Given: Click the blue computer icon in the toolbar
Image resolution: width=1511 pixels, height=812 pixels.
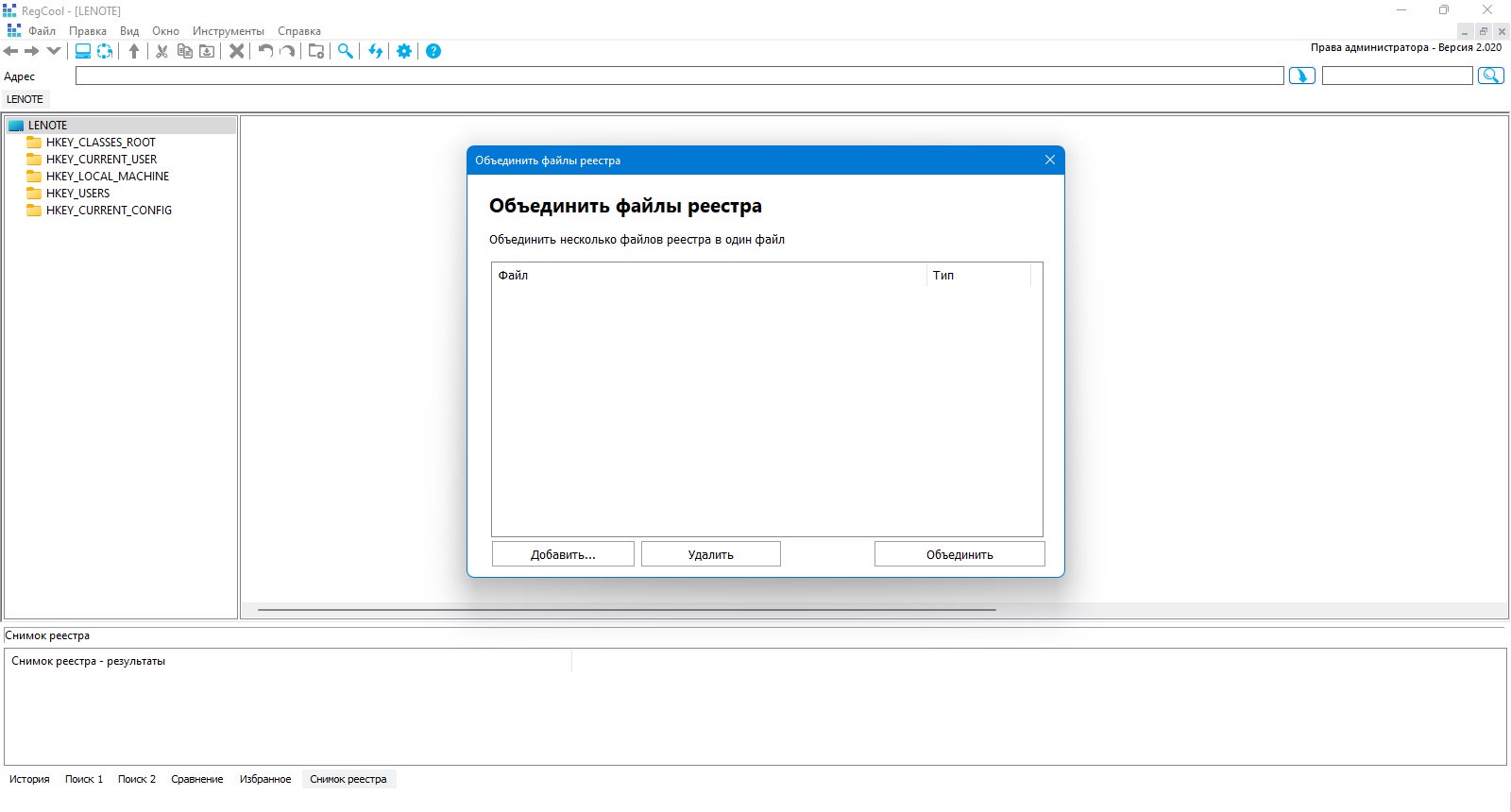Looking at the screenshot, I should click(x=83, y=51).
